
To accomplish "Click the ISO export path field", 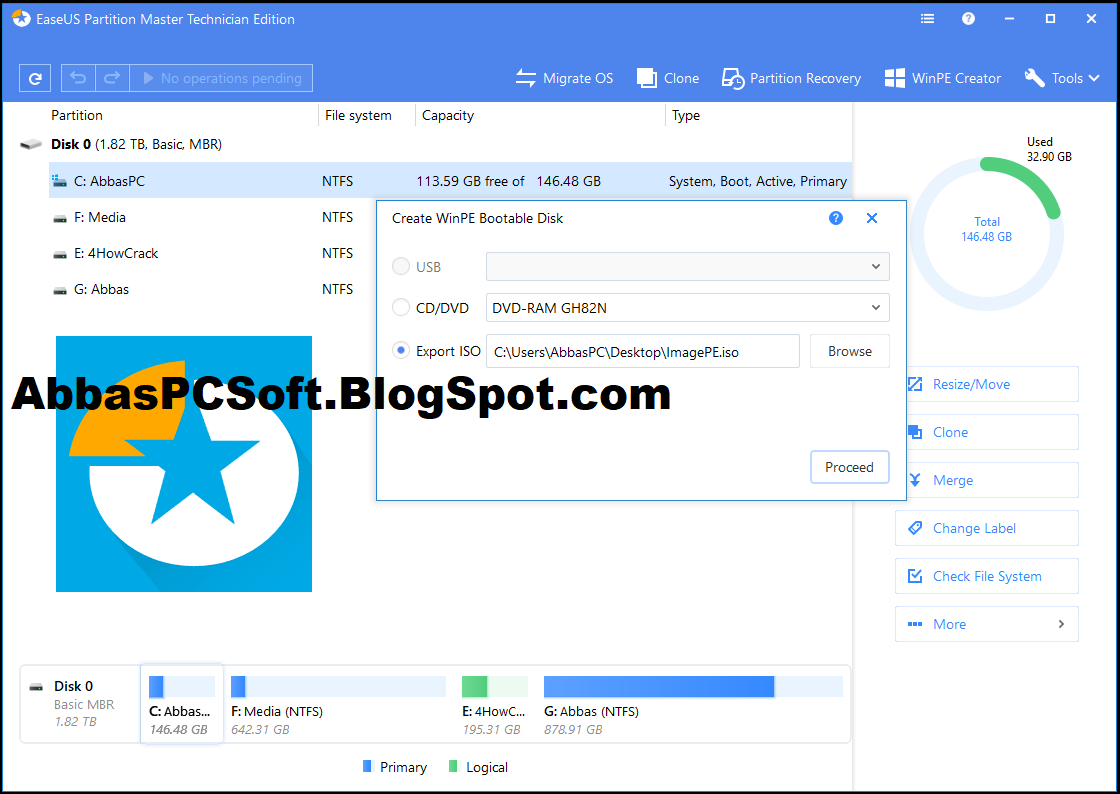I will 643,351.
